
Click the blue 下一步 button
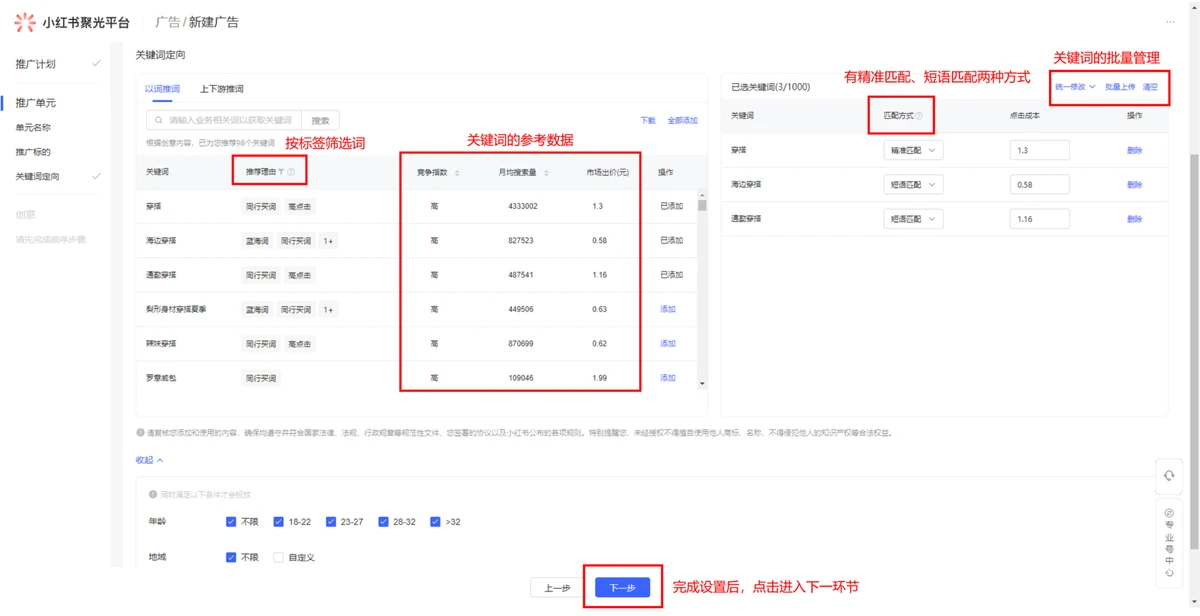point(622,588)
